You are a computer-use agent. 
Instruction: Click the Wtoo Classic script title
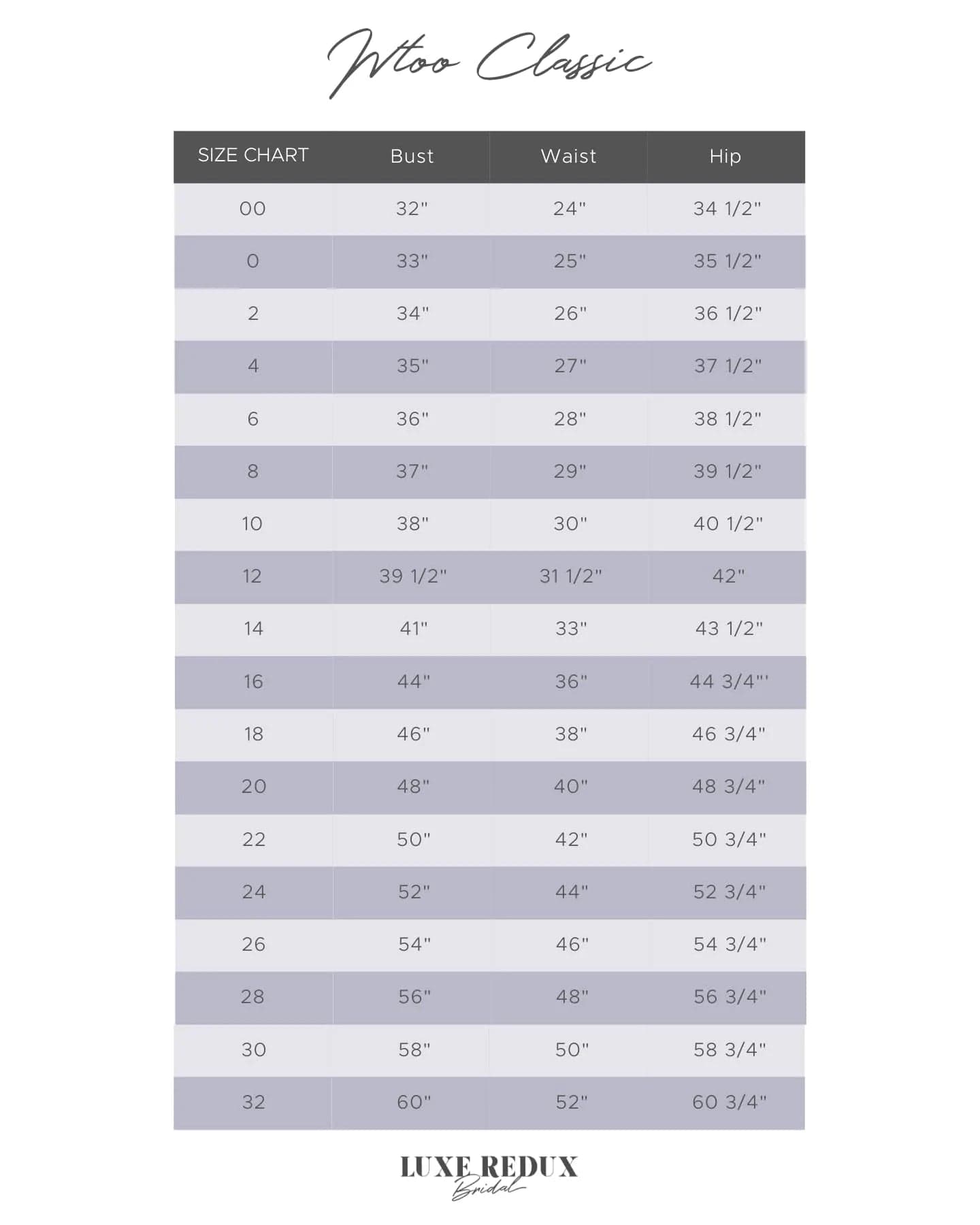pos(489,61)
